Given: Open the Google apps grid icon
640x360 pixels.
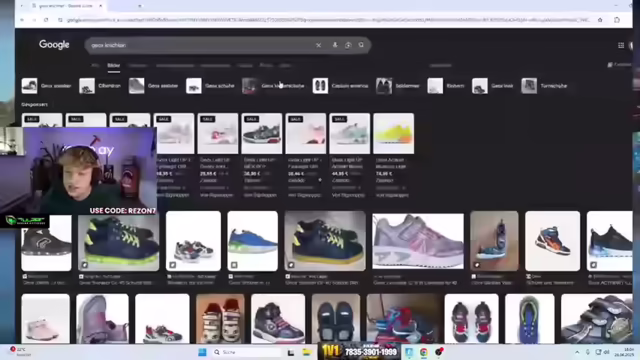Looking at the screenshot, I should pyautogui.click(x=621, y=45).
